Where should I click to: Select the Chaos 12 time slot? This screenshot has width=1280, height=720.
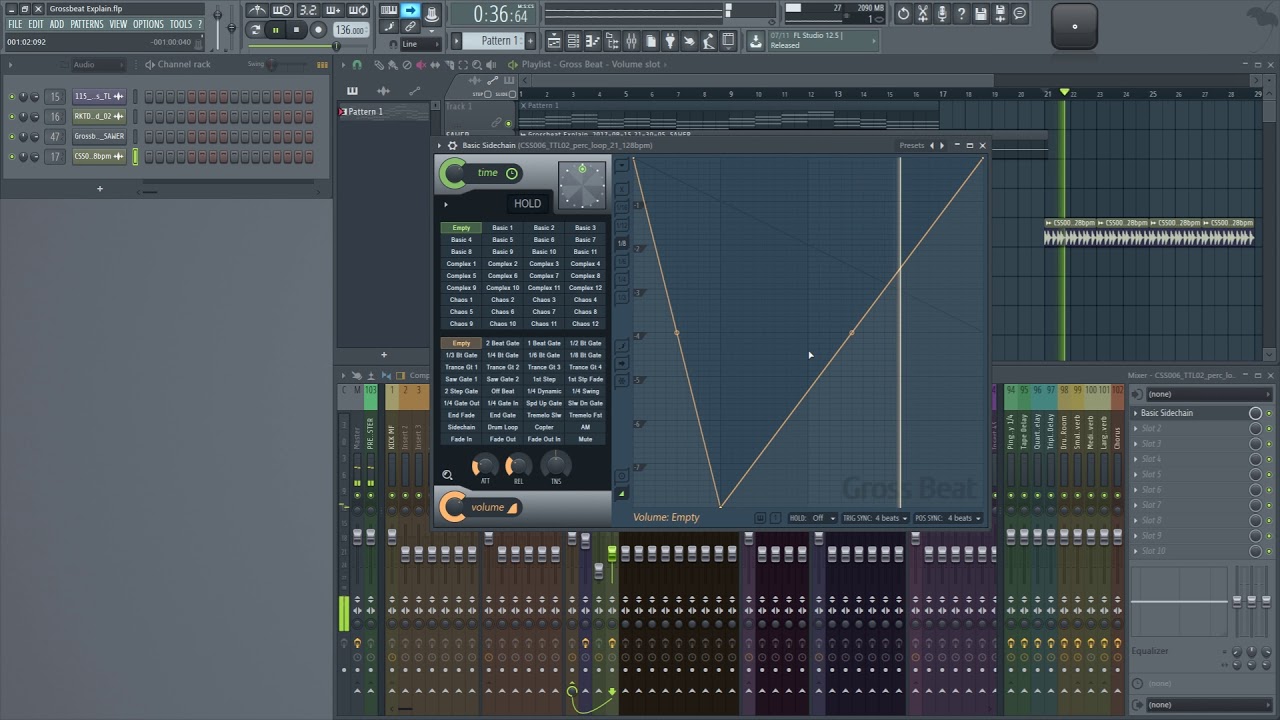click(586, 324)
